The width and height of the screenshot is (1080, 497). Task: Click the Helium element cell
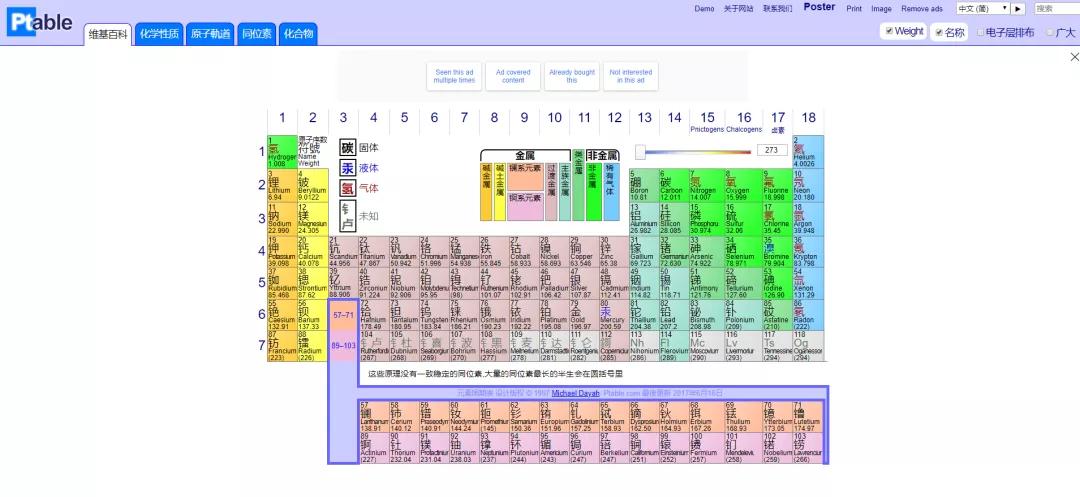pos(808,152)
